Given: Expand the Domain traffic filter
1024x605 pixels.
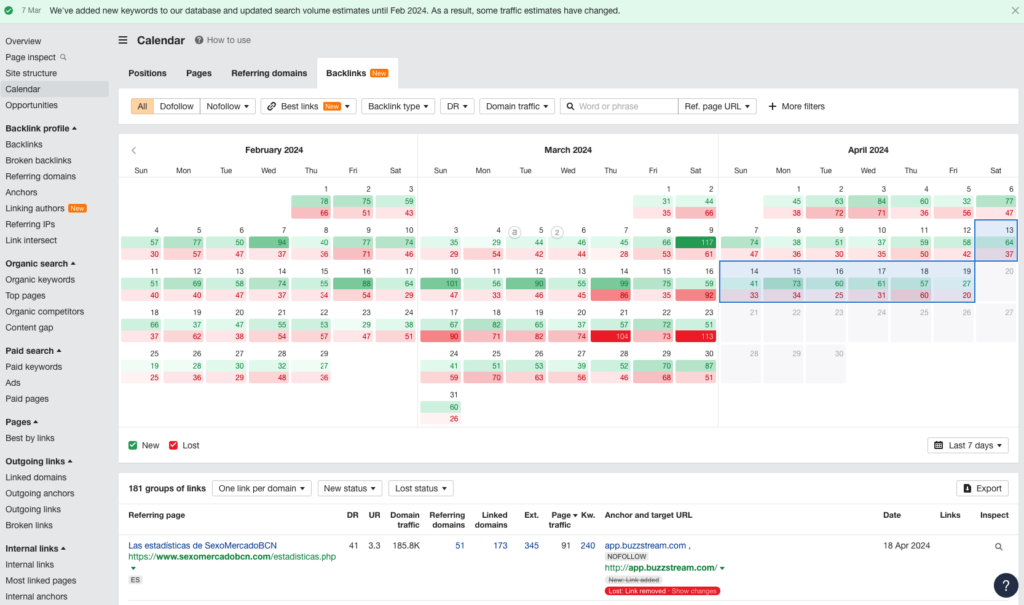Looking at the screenshot, I should [x=516, y=105].
